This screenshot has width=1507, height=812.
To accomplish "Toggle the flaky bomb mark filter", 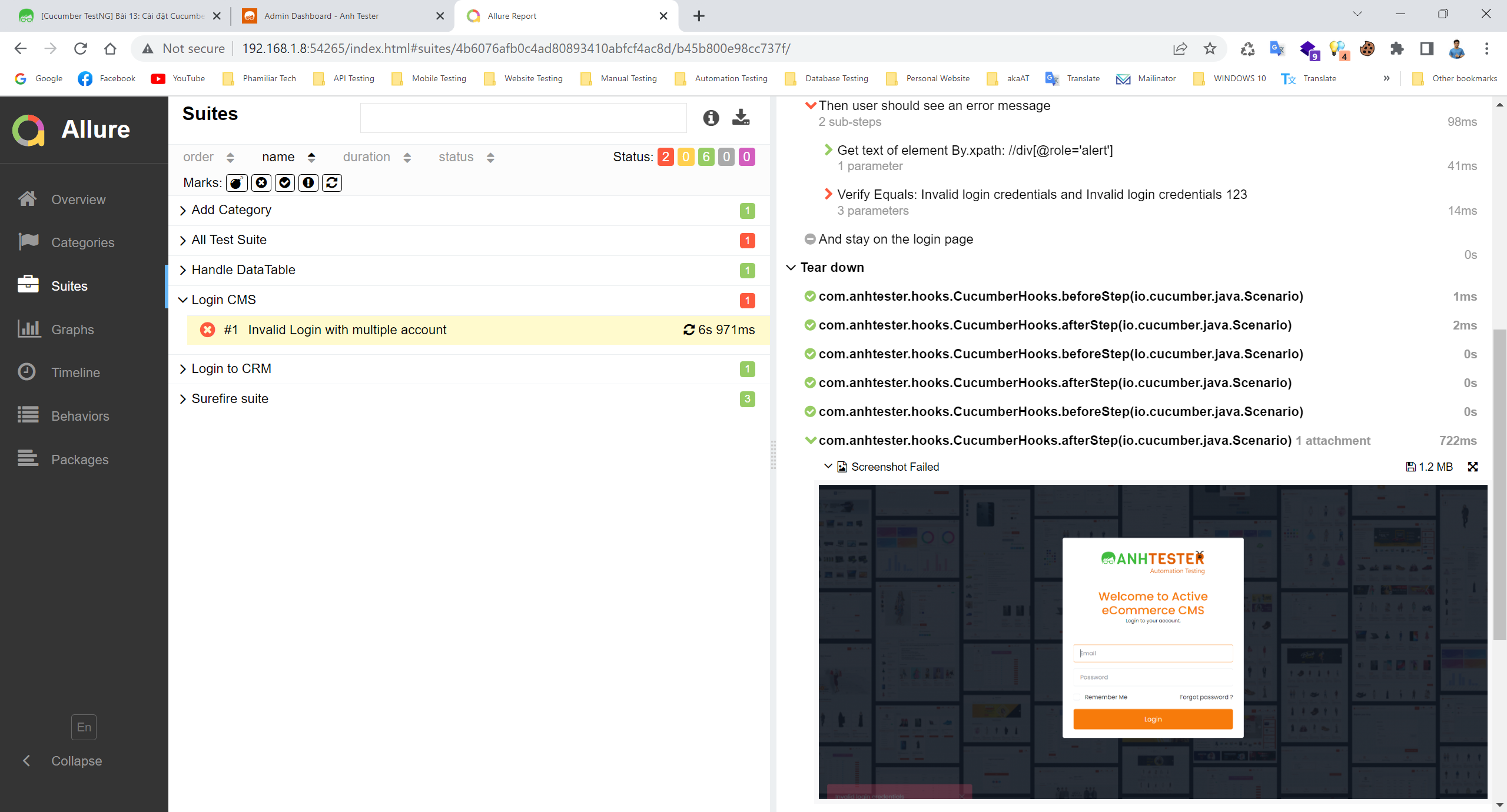I will (237, 183).
